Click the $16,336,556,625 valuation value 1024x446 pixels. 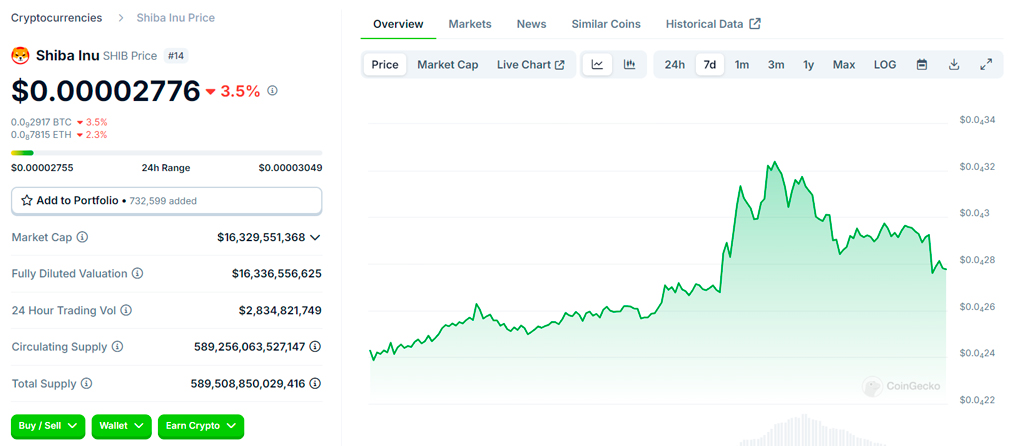point(277,274)
